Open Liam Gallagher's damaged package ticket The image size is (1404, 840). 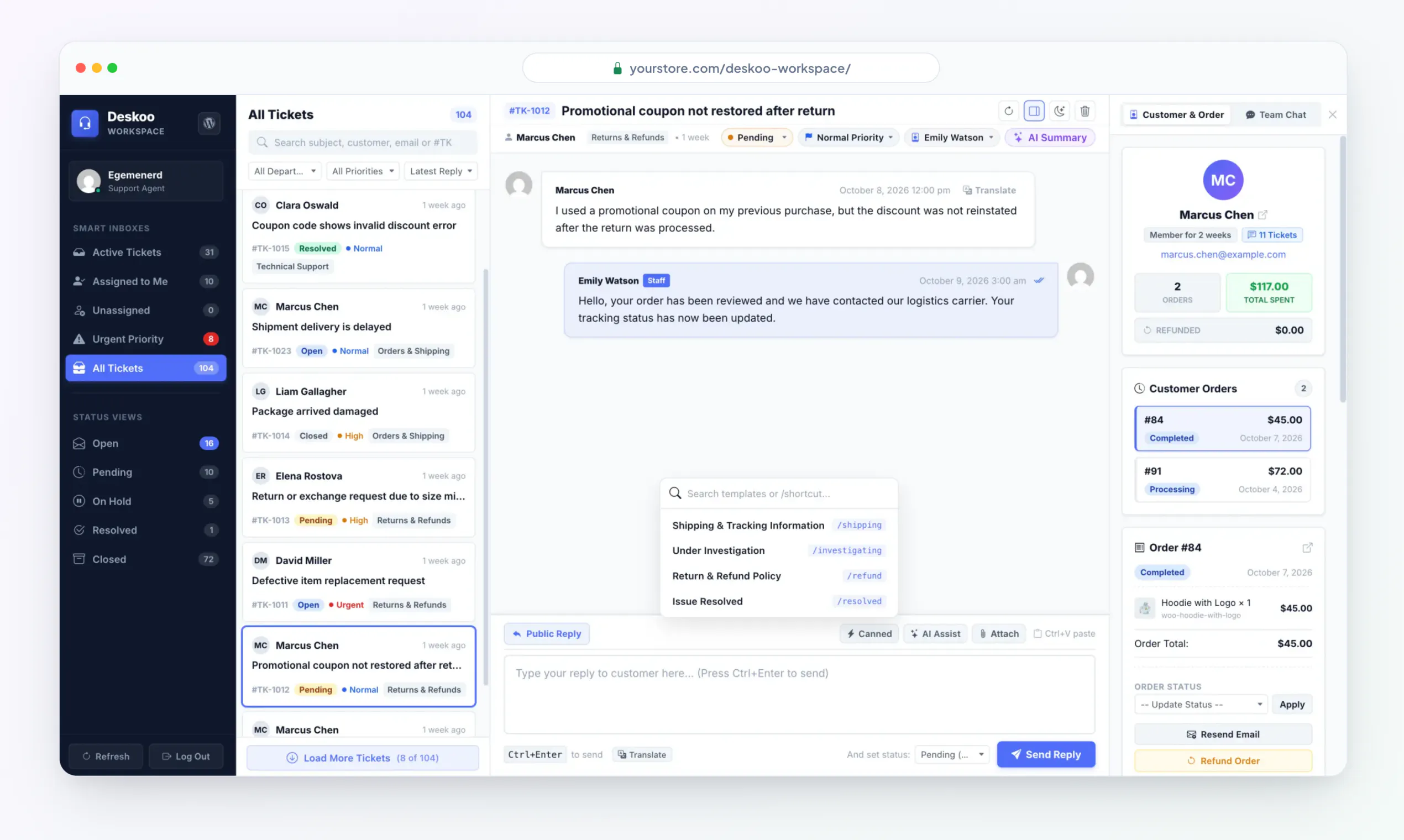(x=358, y=413)
